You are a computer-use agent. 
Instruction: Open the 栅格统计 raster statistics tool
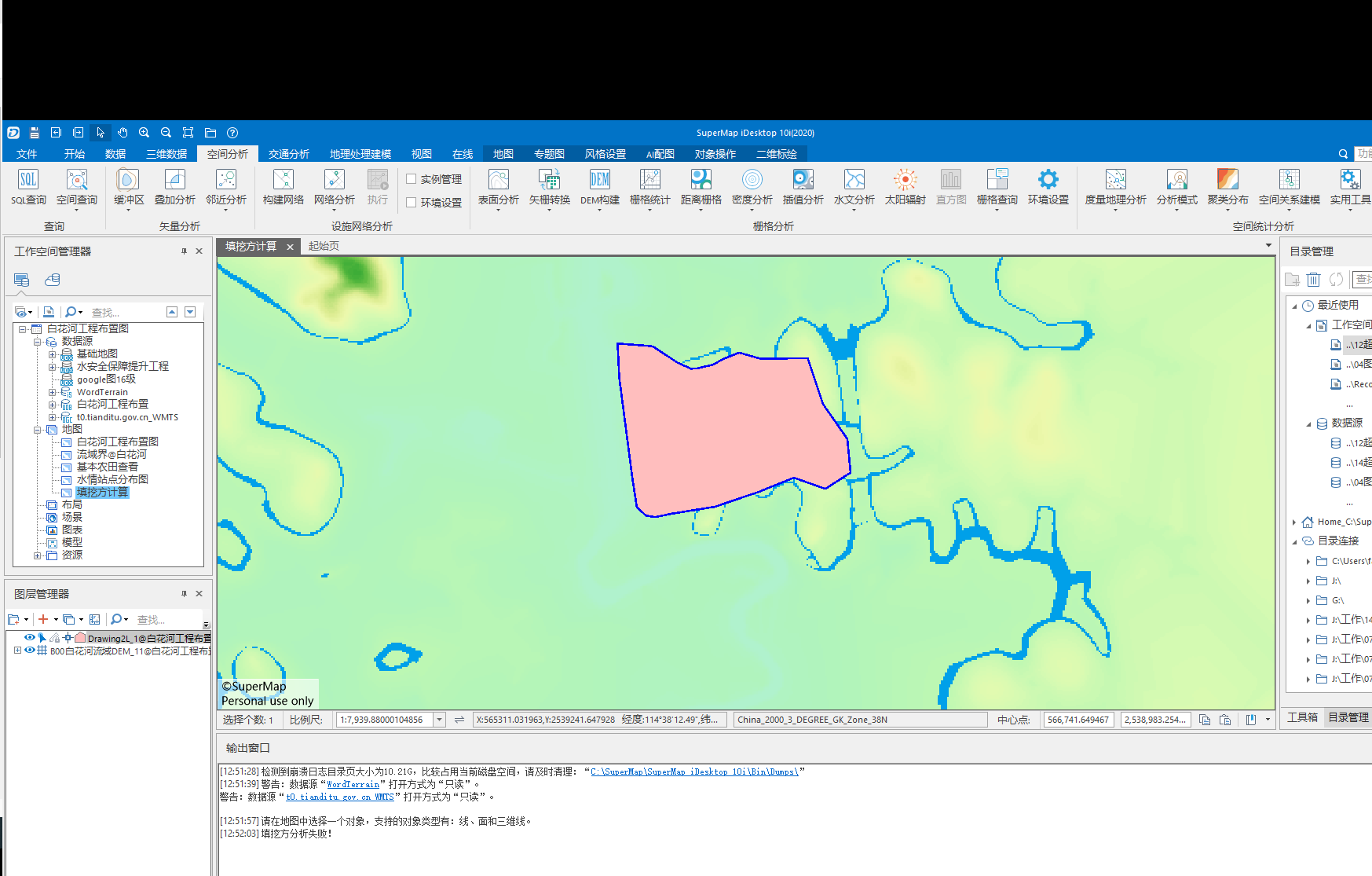tap(650, 189)
